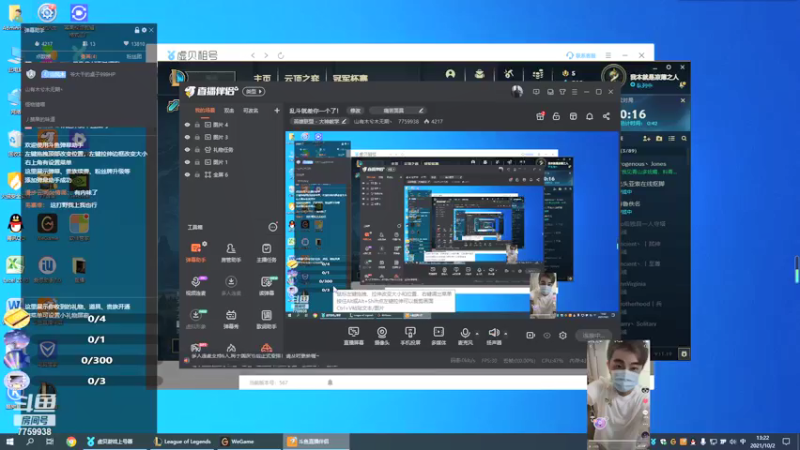Viewport: 800px width, 450px height.
Task: Open League of Legends taskbar item
Action: 183,442
